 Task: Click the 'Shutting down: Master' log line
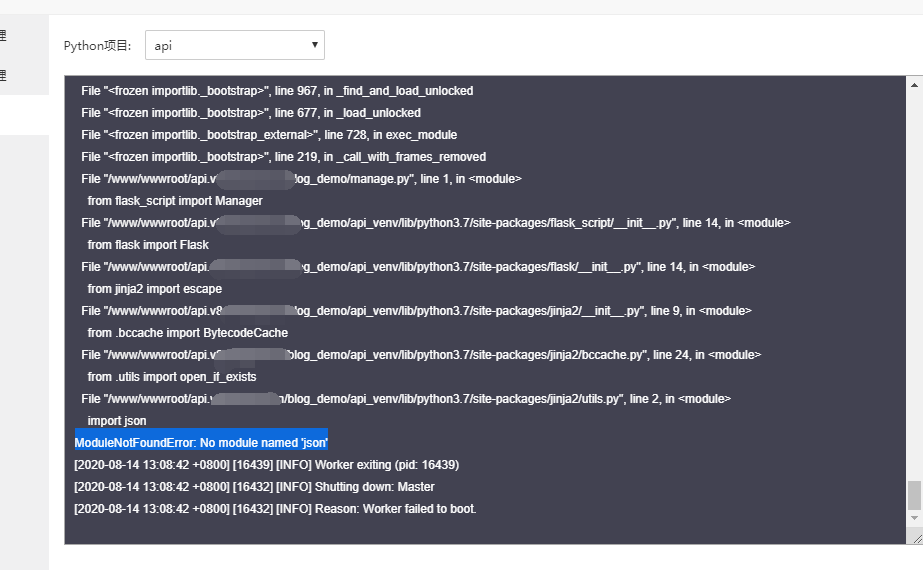click(254, 487)
